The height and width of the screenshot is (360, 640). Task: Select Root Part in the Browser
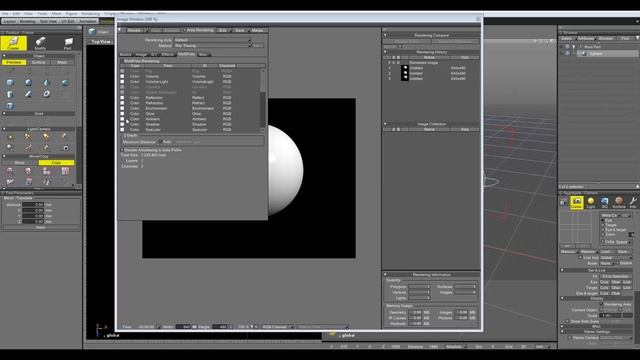[592, 47]
